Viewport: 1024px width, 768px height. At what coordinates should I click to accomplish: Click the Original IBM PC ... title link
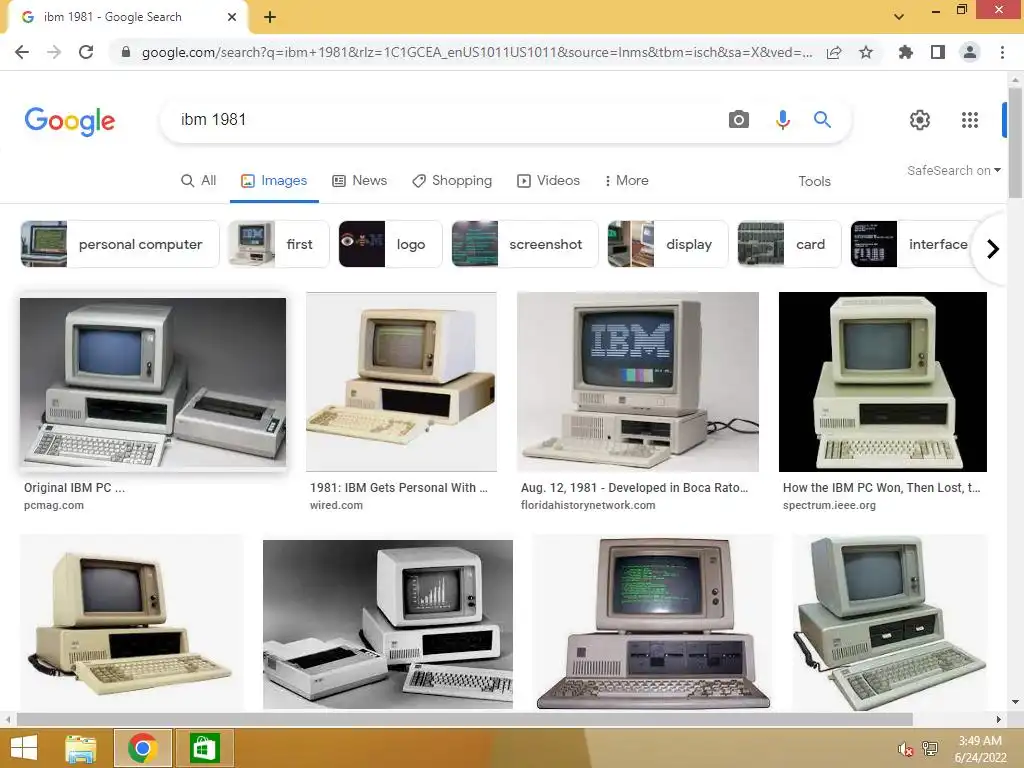click(x=74, y=488)
